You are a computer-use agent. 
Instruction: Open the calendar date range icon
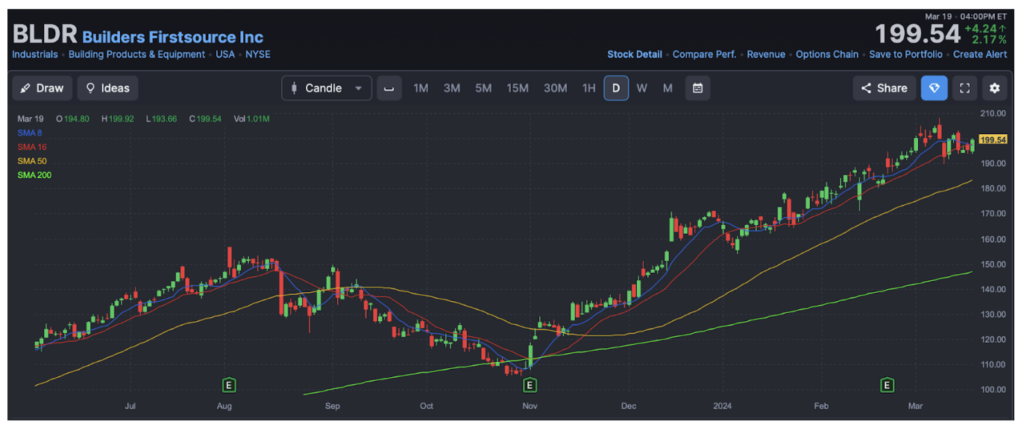(x=697, y=88)
